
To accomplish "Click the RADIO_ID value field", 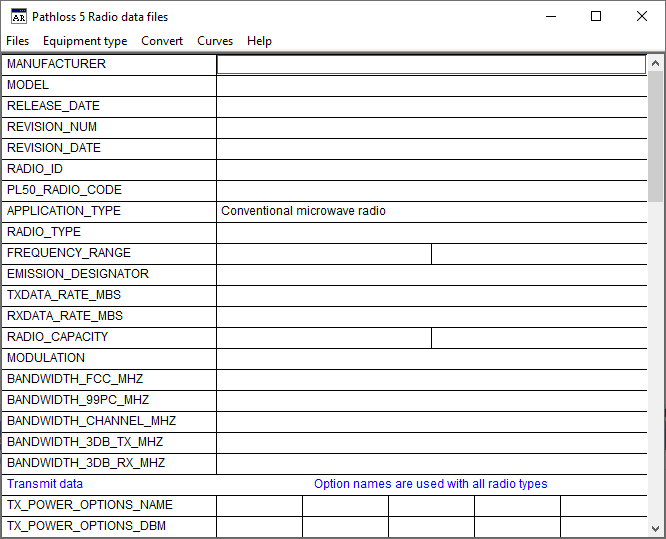I will tap(431, 169).
